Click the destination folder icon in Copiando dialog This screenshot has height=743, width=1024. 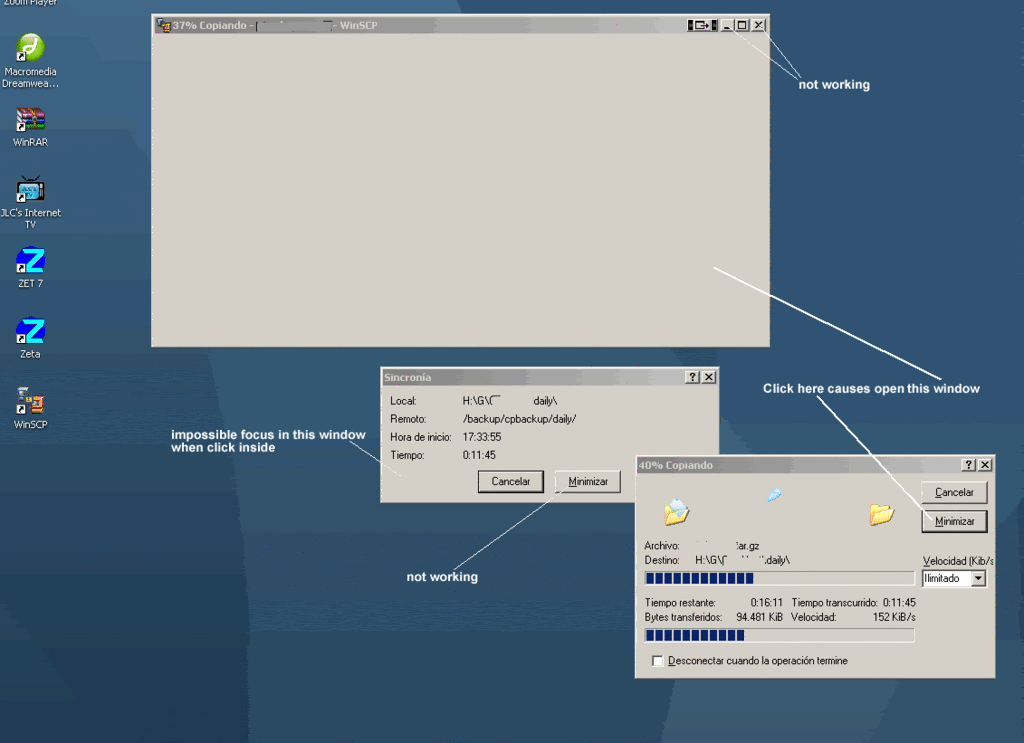coord(881,514)
